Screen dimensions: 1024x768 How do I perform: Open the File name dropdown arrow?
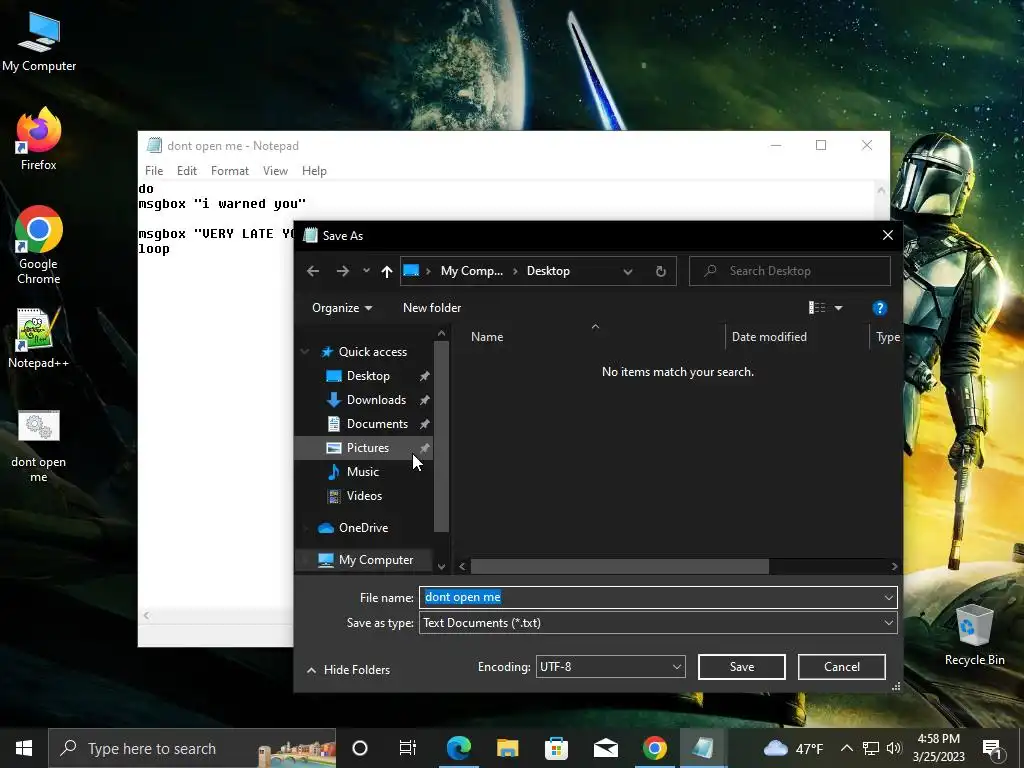(x=888, y=597)
